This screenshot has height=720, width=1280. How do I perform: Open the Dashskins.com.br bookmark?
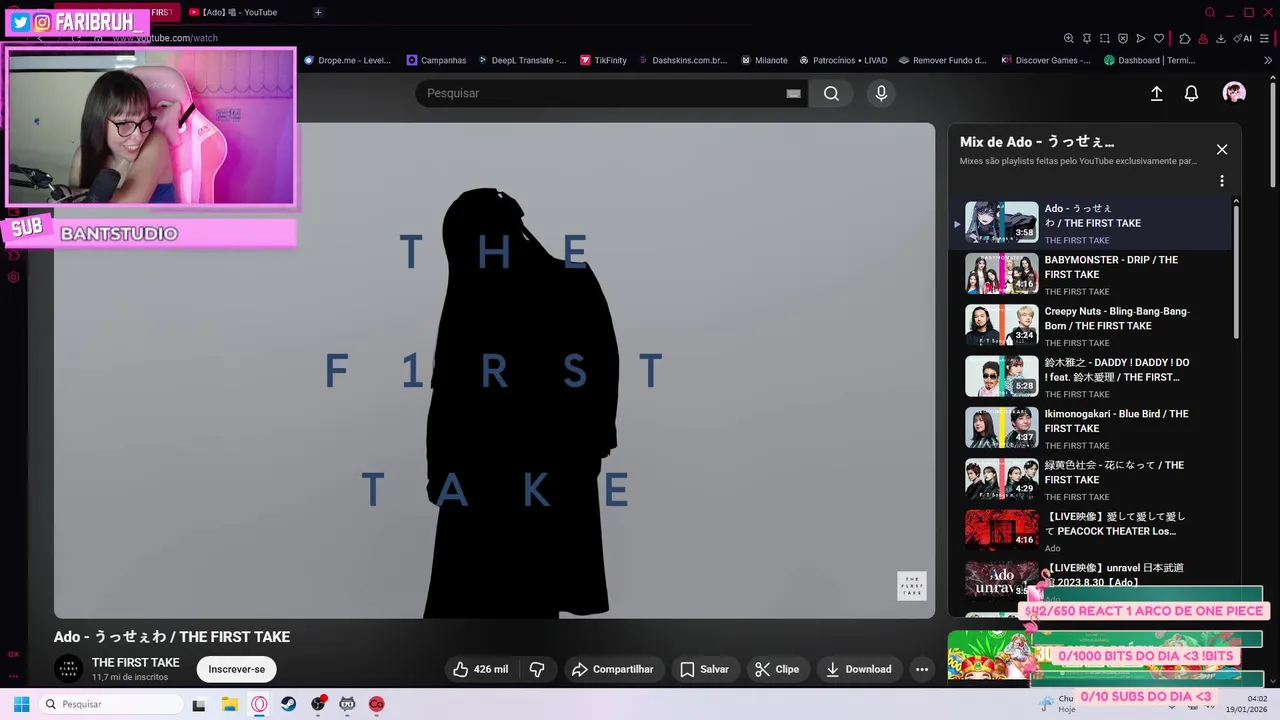click(682, 60)
